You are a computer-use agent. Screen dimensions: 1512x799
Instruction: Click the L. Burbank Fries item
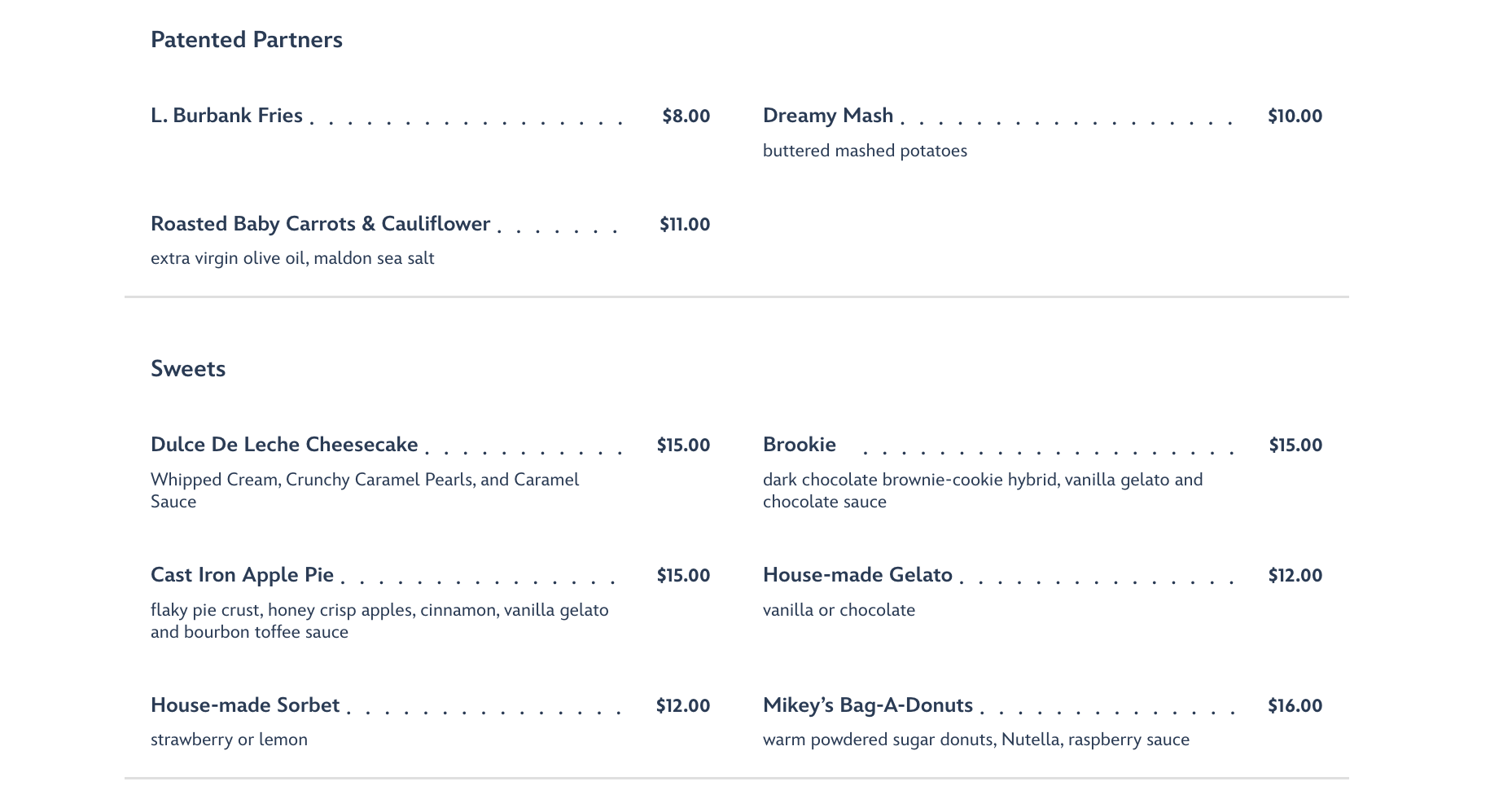226,116
